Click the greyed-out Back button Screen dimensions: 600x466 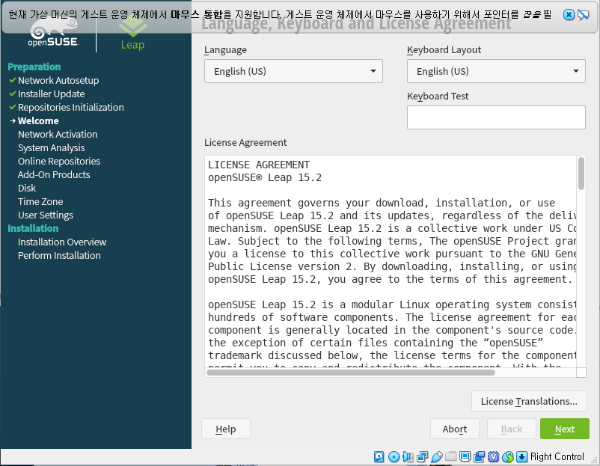pyautogui.click(x=511, y=429)
